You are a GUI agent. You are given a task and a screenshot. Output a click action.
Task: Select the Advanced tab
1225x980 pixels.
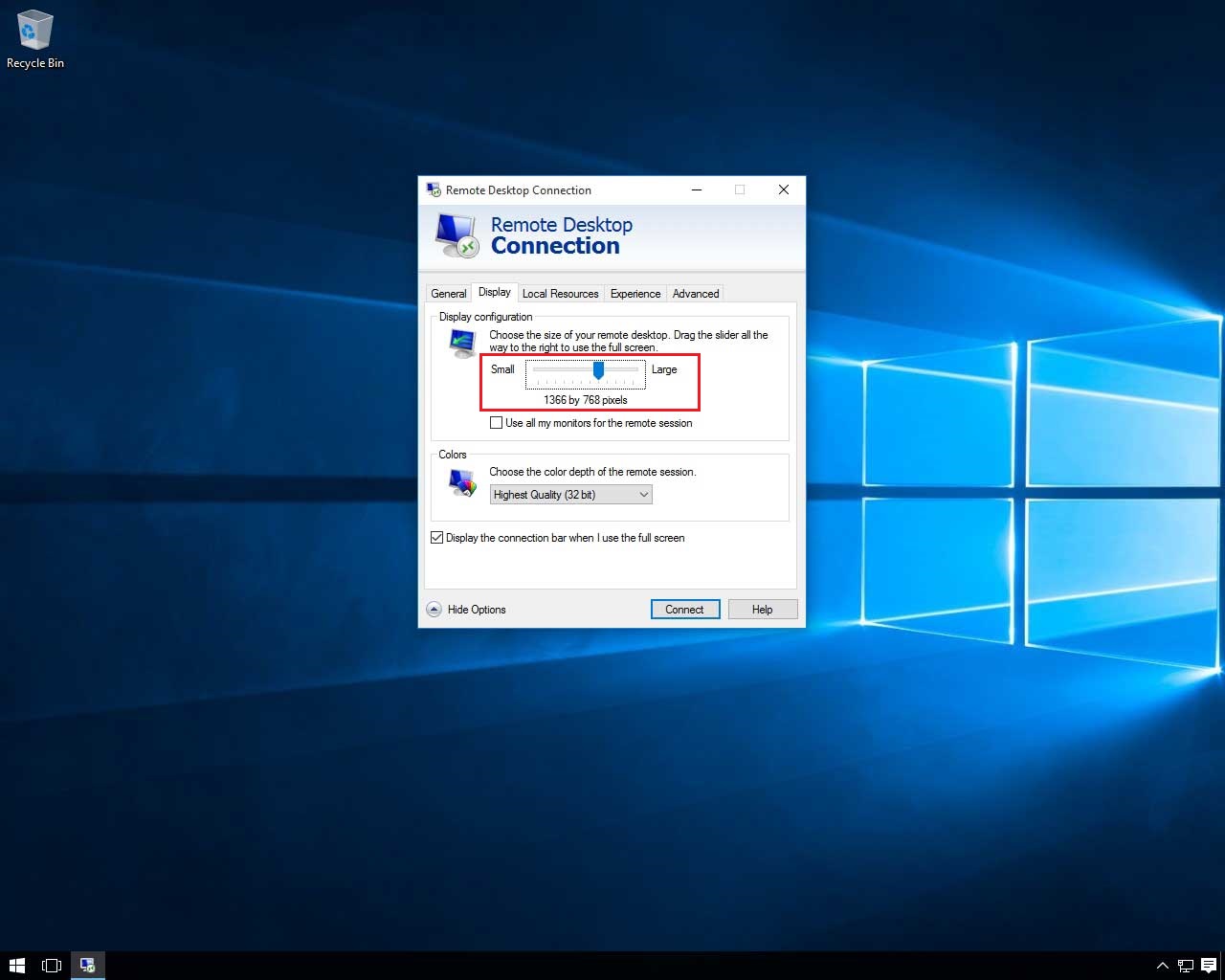[x=695, y=294]
